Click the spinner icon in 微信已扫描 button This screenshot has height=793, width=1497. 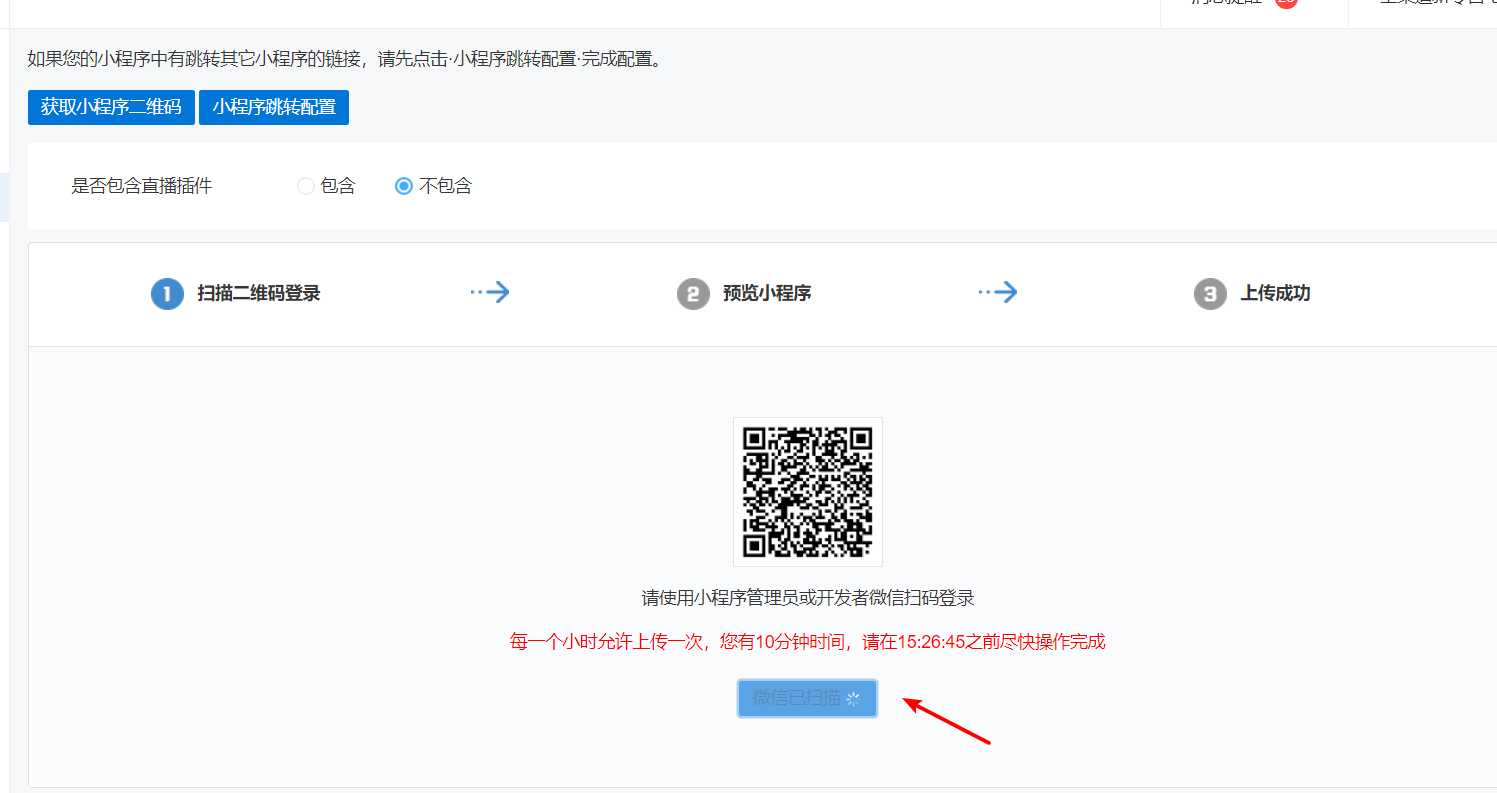pos(853,699)
